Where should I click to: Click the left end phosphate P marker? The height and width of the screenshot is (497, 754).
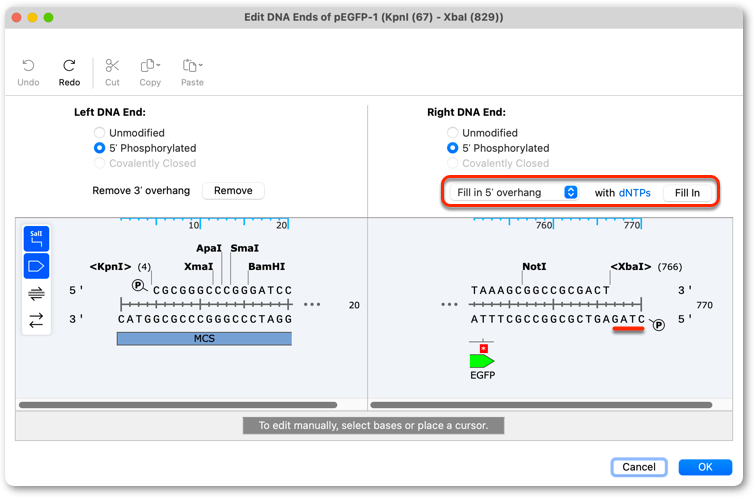click(x=138, y=286)
